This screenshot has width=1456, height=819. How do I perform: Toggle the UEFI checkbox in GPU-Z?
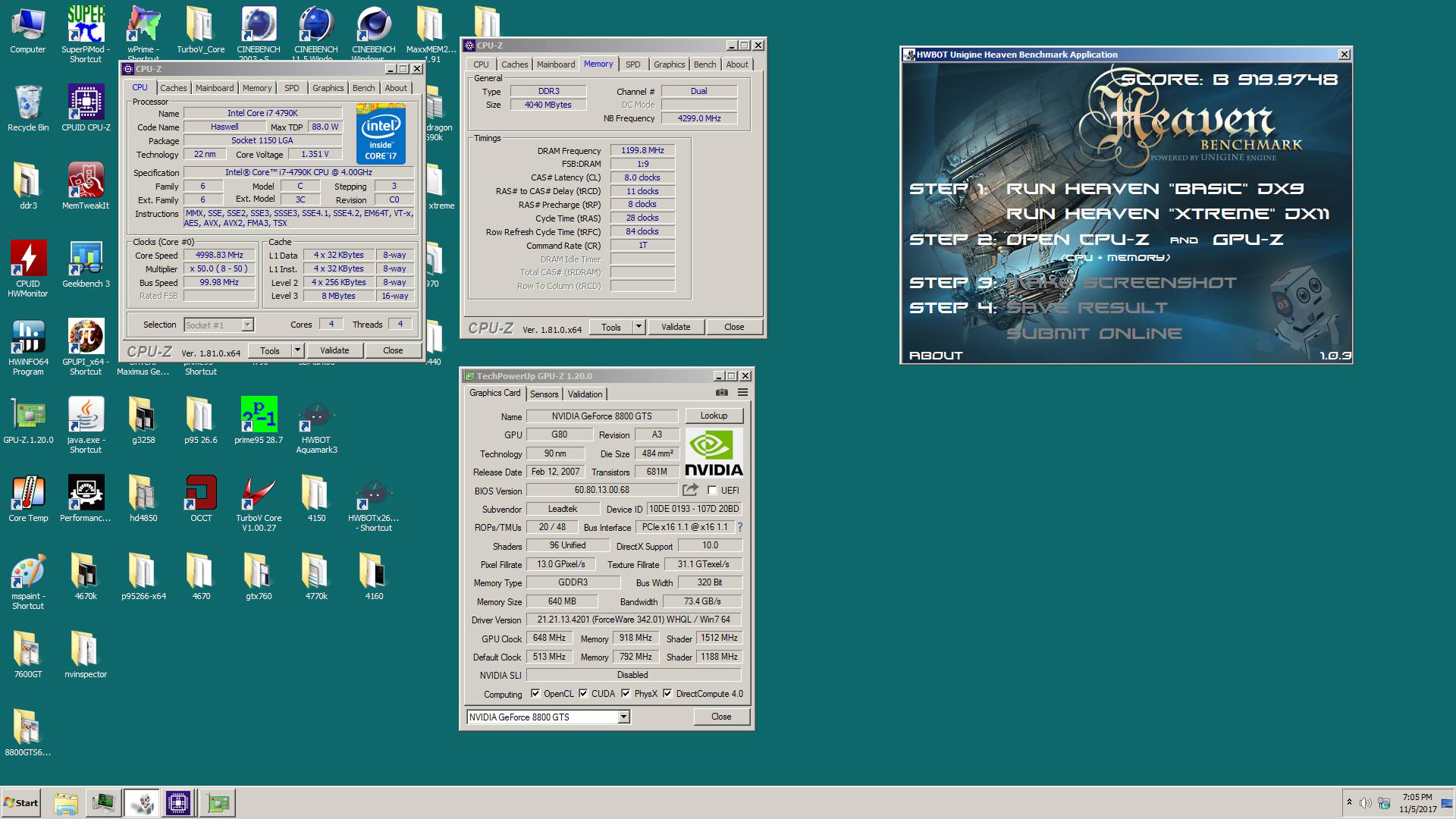pos(712,491)
